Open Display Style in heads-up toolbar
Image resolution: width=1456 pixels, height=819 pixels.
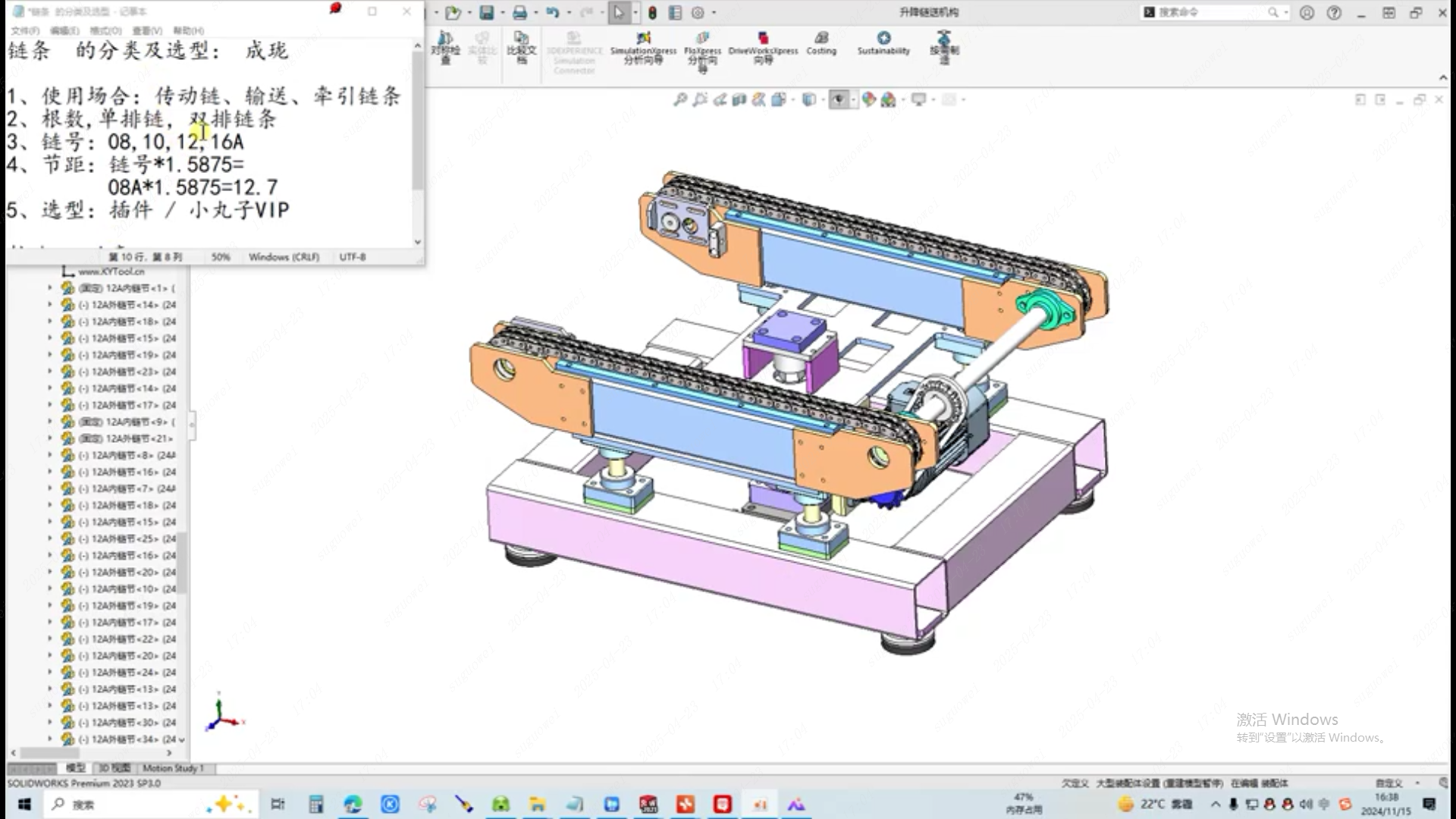click(809, 99)
